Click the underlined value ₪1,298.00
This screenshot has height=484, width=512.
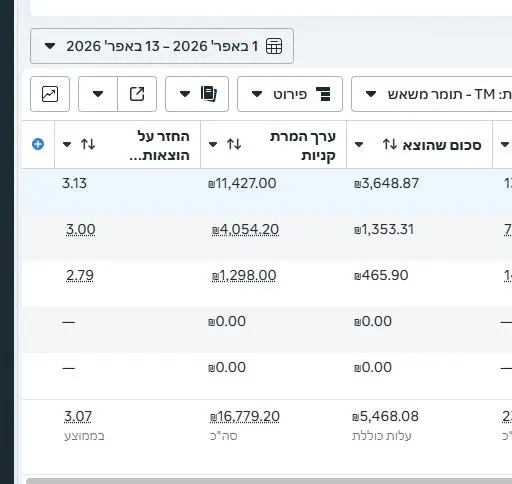point(244,275)
